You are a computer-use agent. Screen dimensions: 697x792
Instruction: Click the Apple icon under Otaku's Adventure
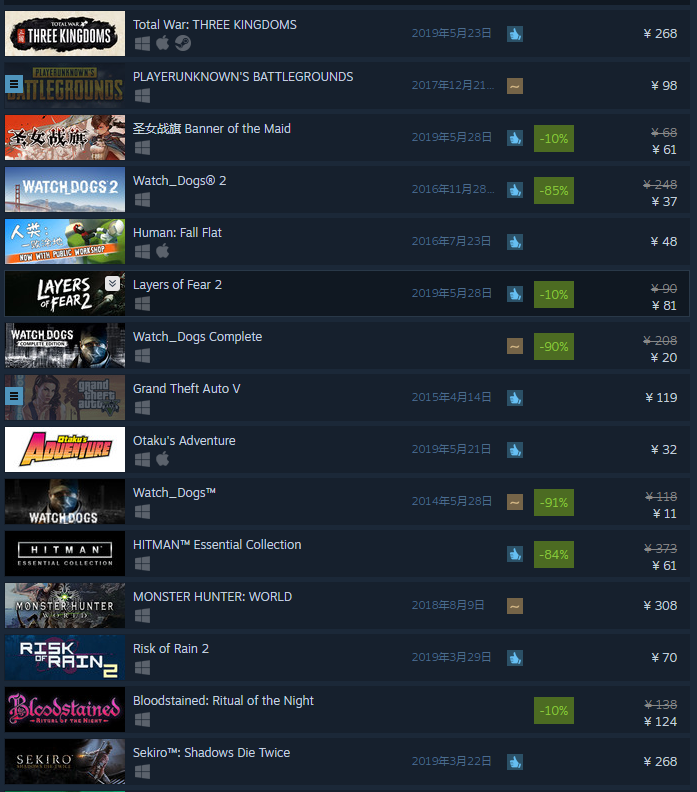(163, 459)
